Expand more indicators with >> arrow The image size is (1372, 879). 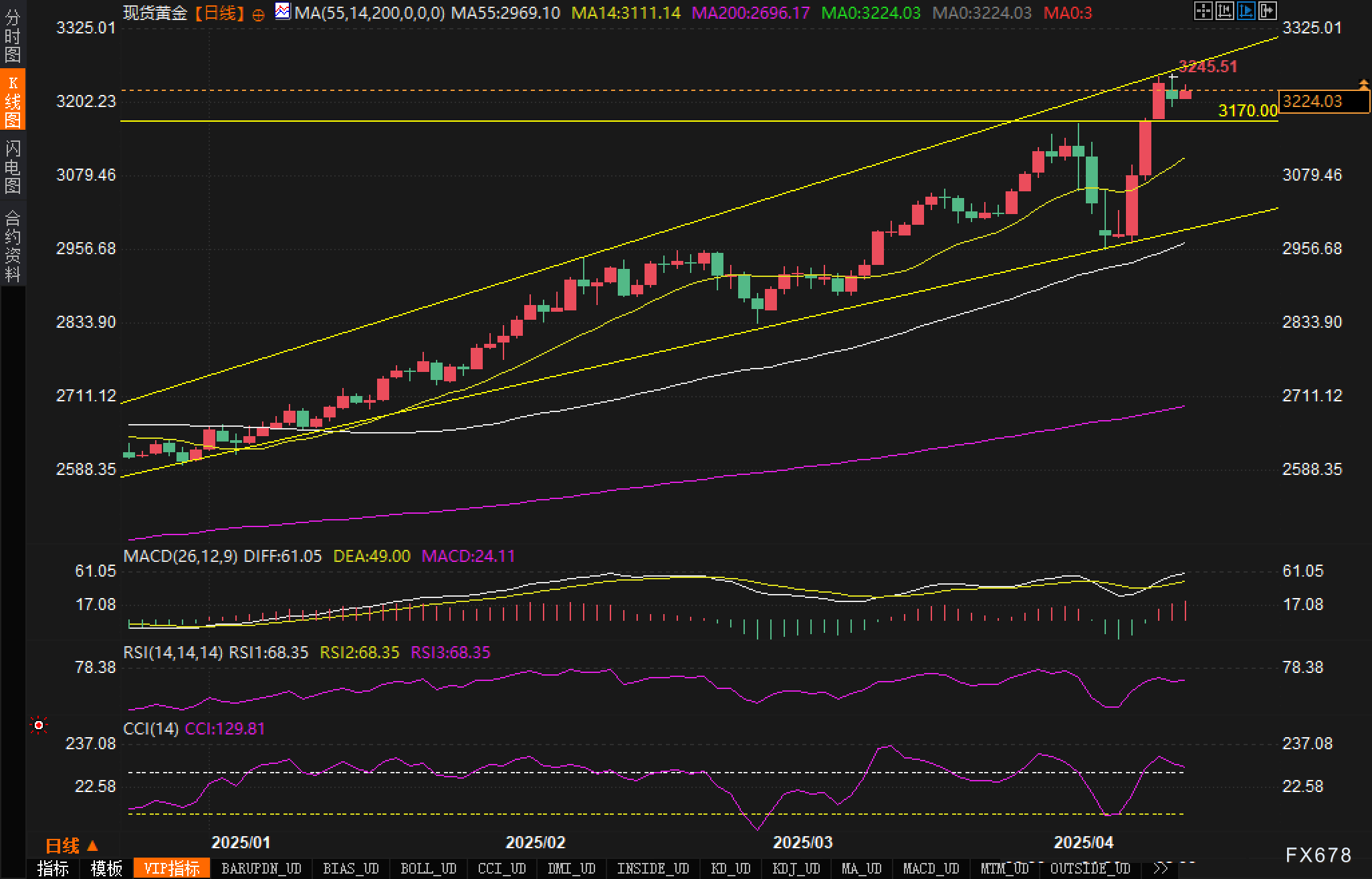[x=1161, y=868]
